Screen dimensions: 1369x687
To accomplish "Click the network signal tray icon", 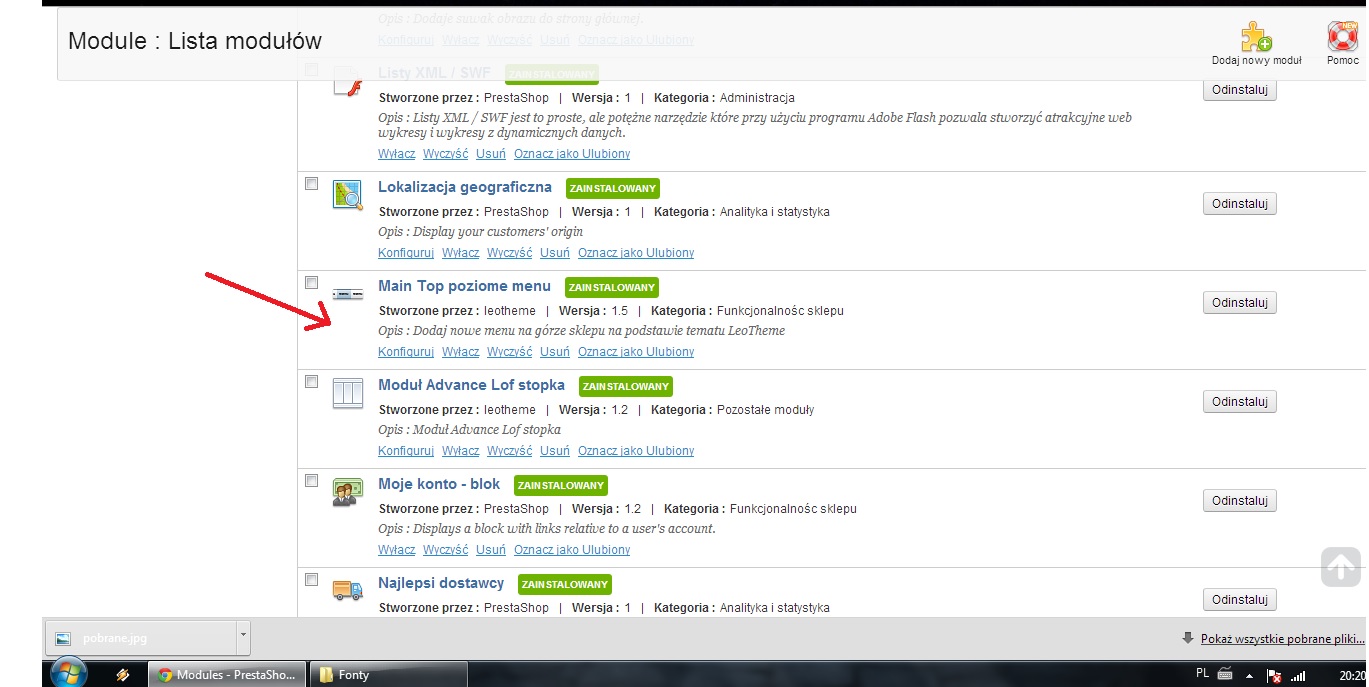I will (x=1298, y=675).
